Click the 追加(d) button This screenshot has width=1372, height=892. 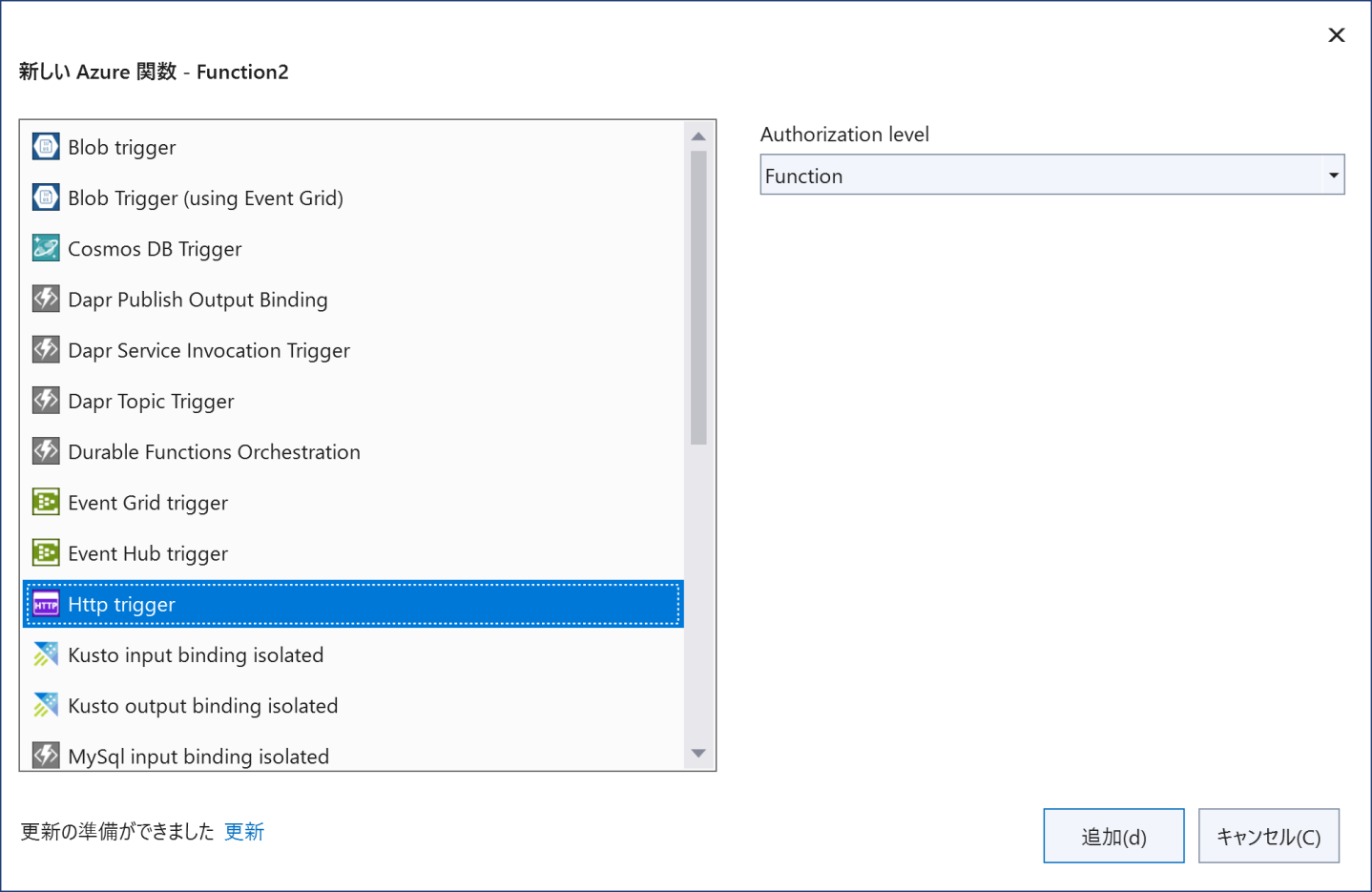[1113, 836]
